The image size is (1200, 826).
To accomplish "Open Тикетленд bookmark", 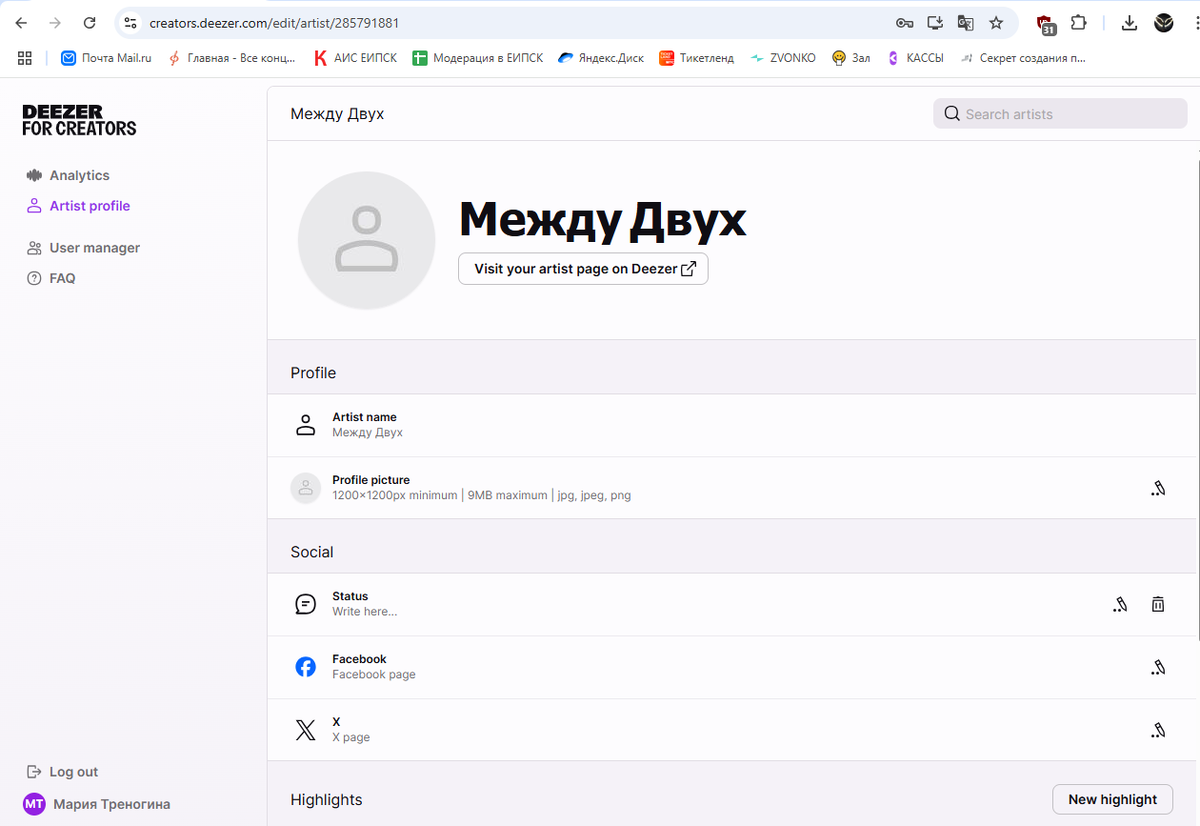I will [x=697, y=58].
